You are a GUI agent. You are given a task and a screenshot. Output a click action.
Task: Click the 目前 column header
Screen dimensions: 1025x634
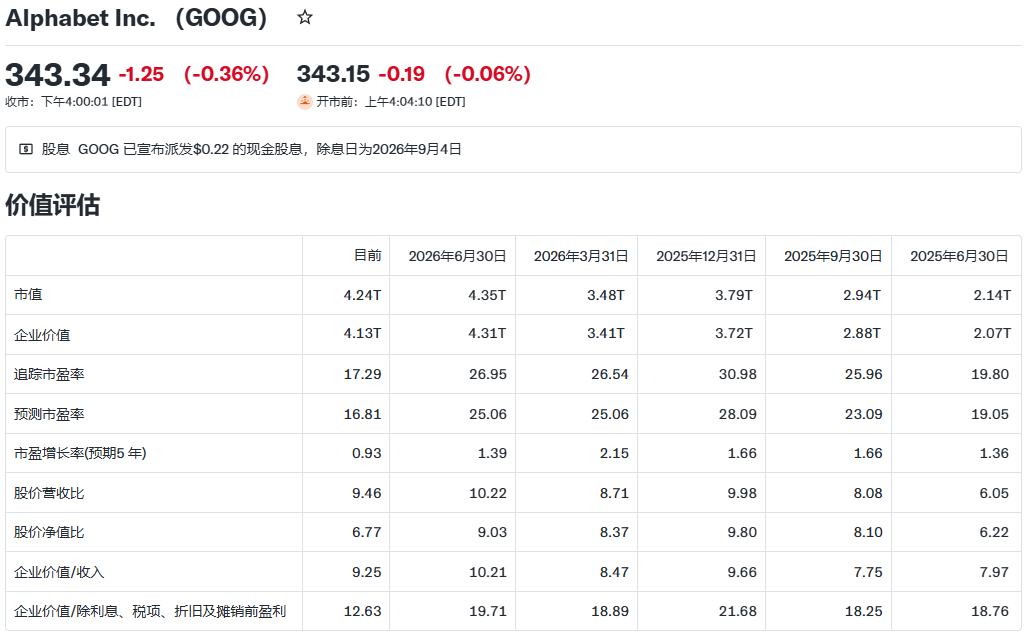pyautogui.click(x=367, y=256)
